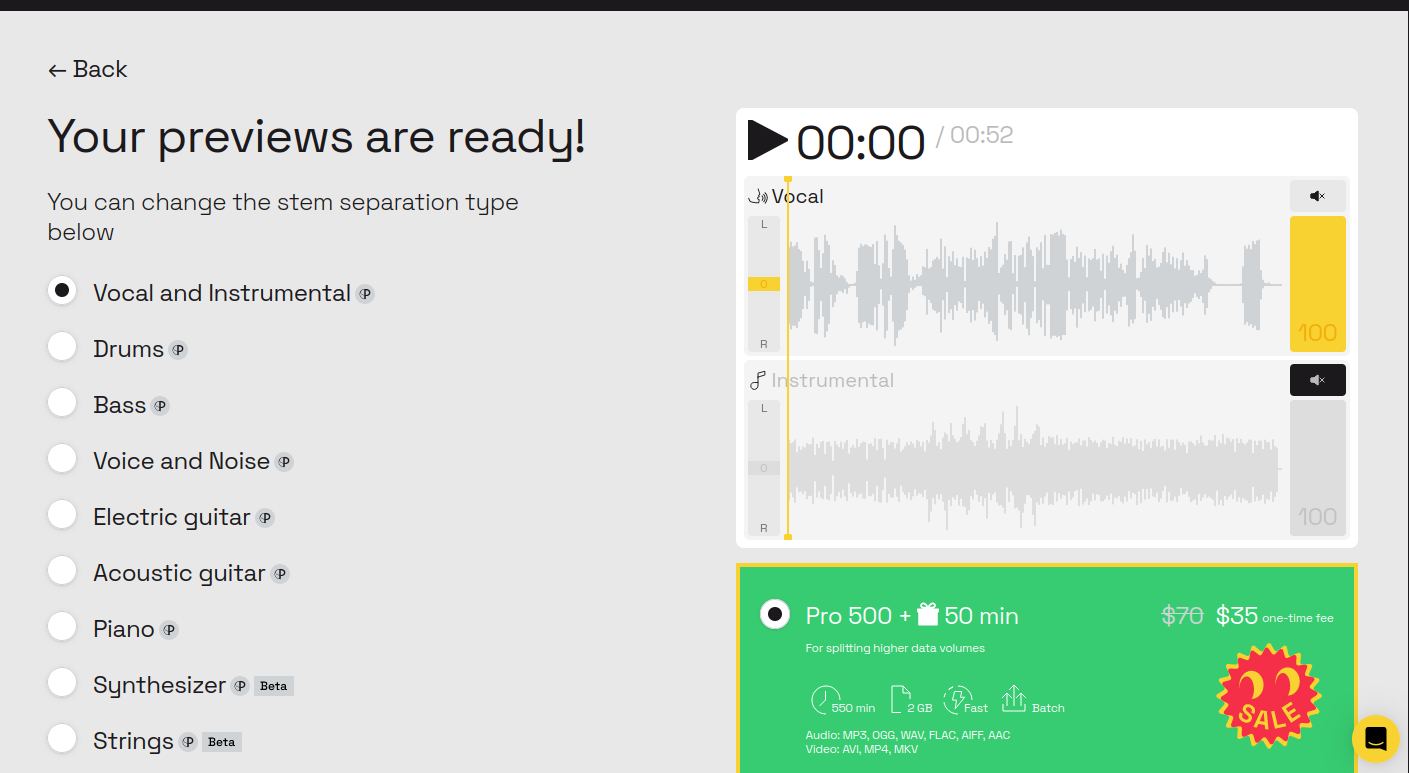Viewport: 1409px width, 773px height.
Task: Unmute the Instrumental stem
Action: (x=1317, y=379)
